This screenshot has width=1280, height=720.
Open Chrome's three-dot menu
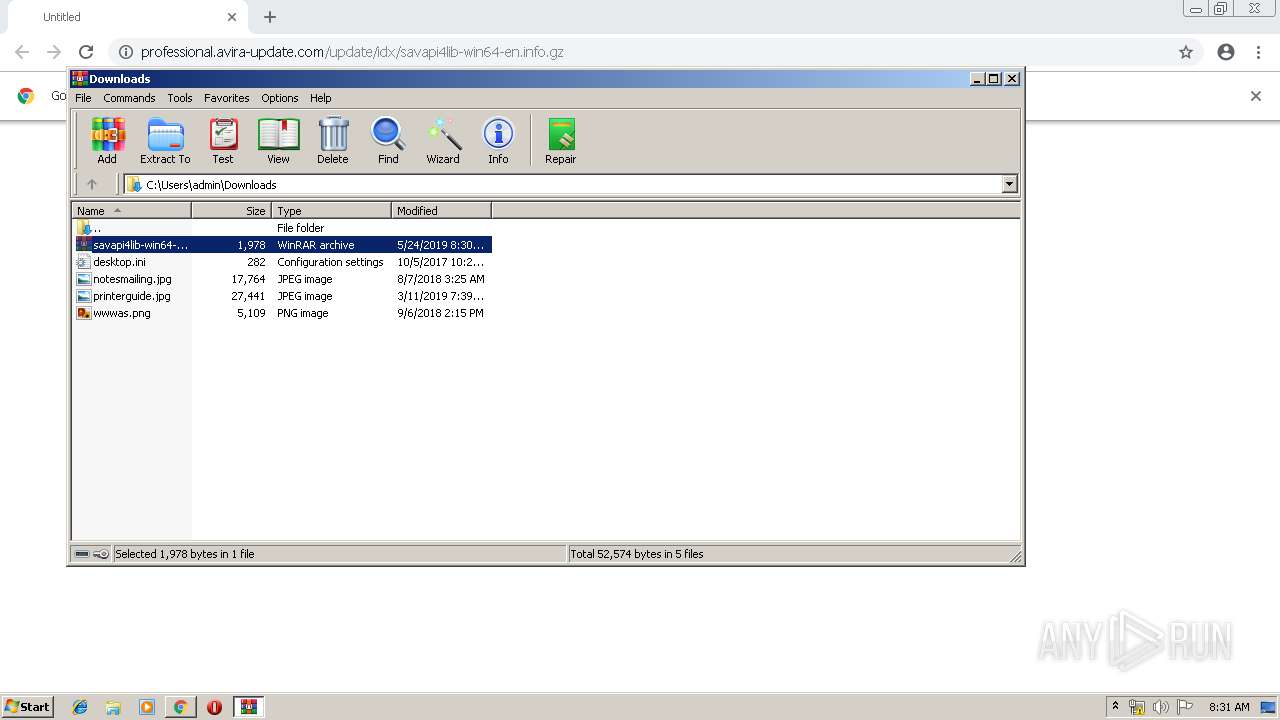point(1258,52)
